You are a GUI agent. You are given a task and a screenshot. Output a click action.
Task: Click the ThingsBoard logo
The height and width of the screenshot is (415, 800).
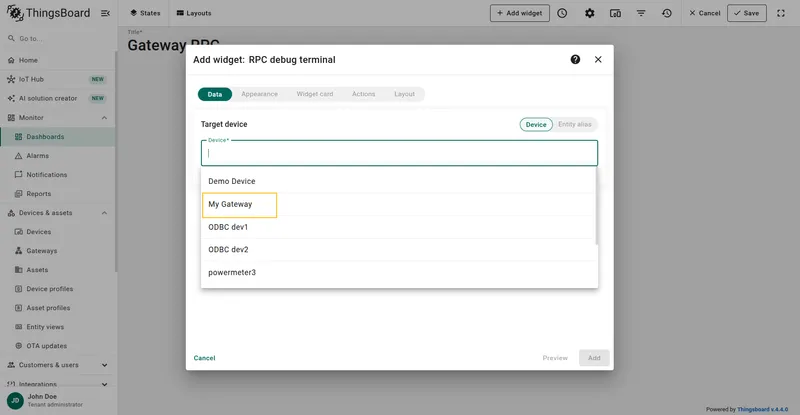(48, 13)
